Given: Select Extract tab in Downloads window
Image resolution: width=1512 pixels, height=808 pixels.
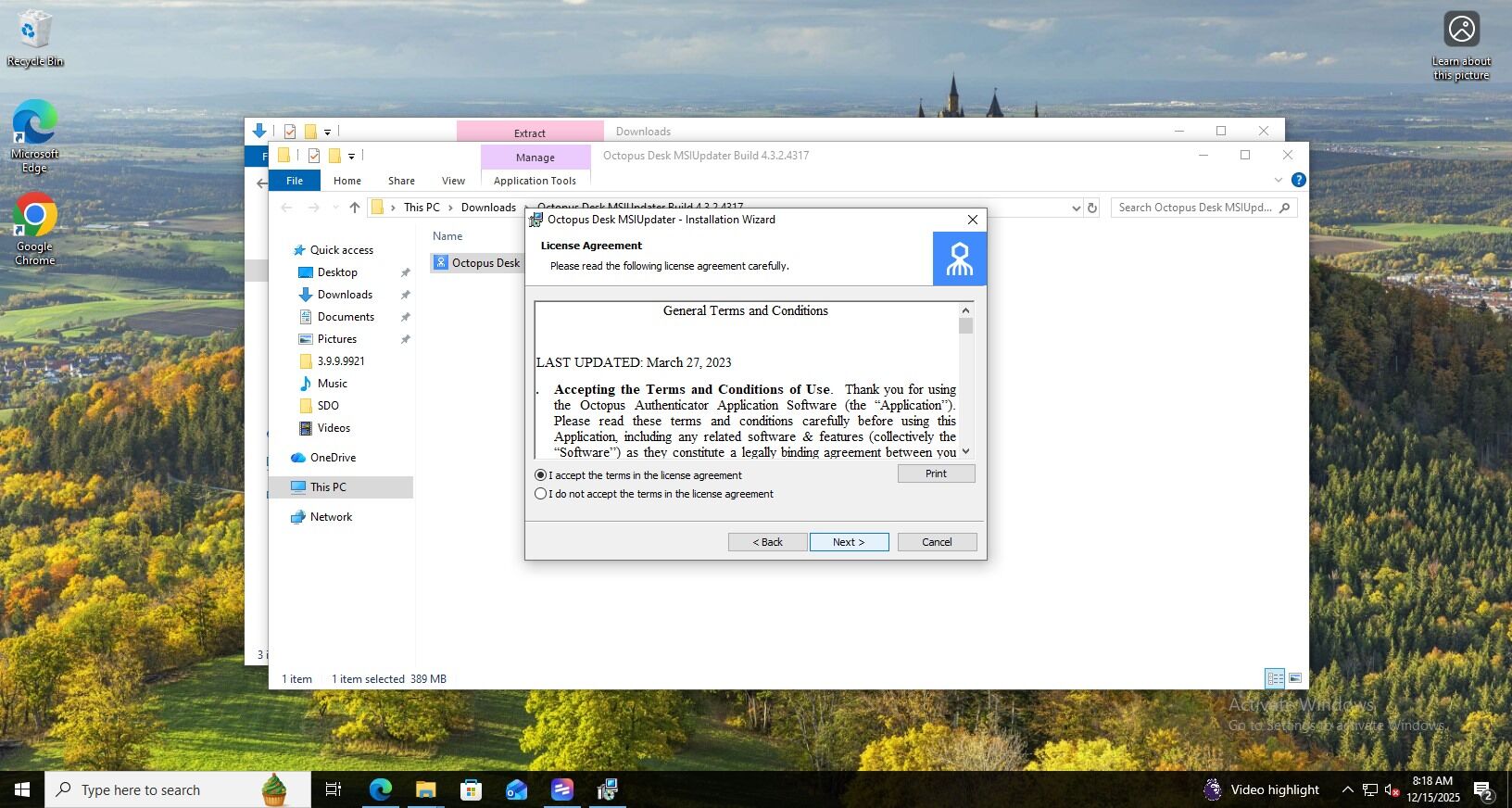Looking at the screenshot, I should (x=530, y=133).
